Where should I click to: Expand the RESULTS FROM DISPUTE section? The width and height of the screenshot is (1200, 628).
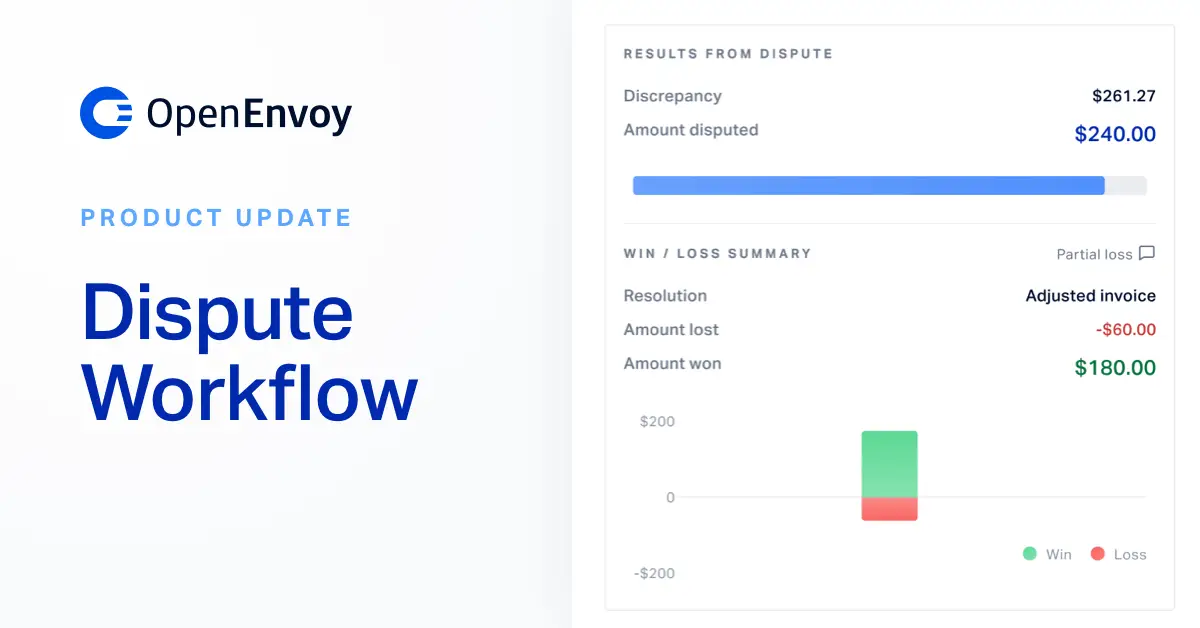[x=727, y=53]
